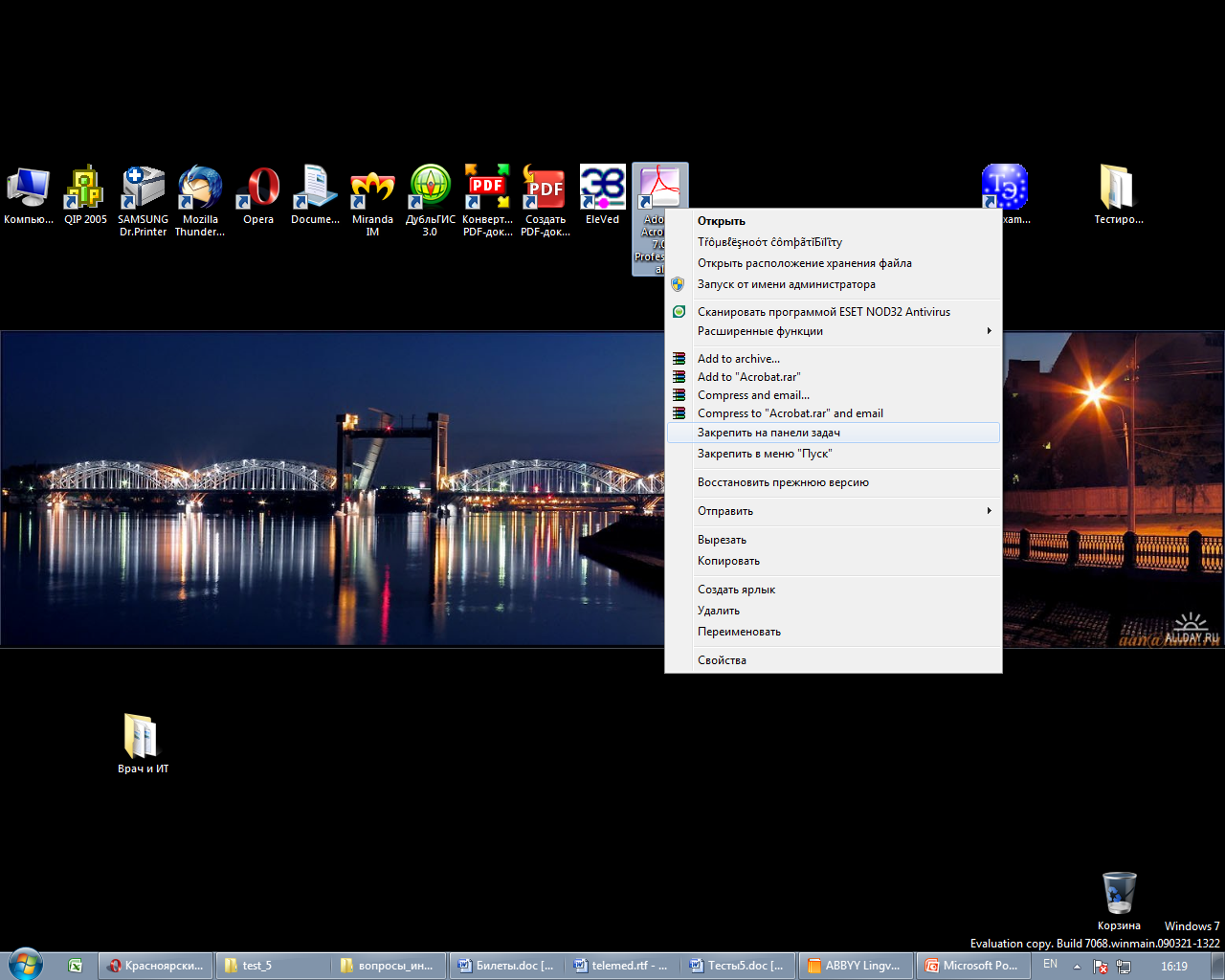Choose Создать ярлык in the context menu

coord(834,590)
